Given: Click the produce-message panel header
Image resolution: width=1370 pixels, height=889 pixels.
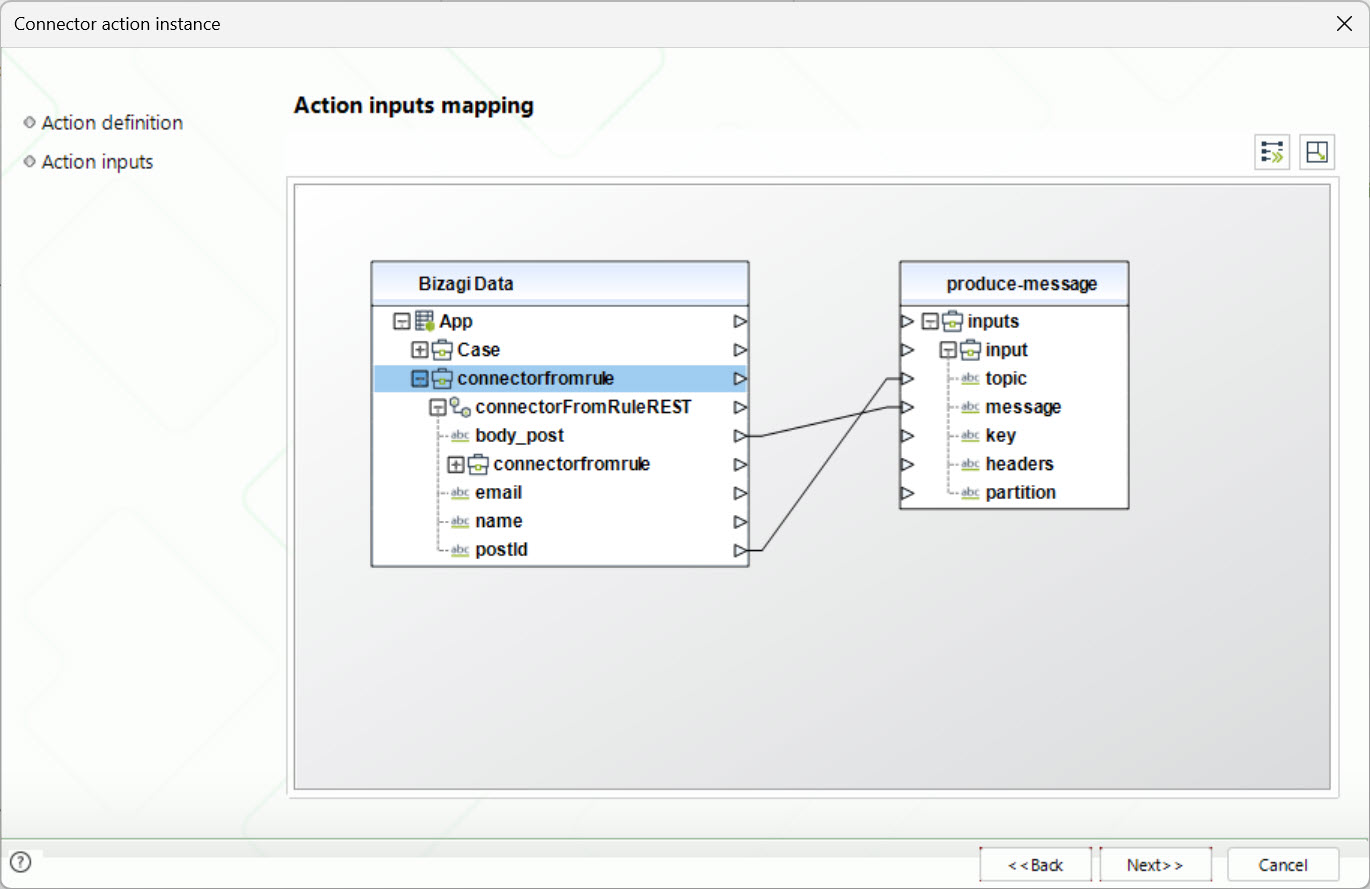Looking at the screenshot, I should coord(1014,284).
